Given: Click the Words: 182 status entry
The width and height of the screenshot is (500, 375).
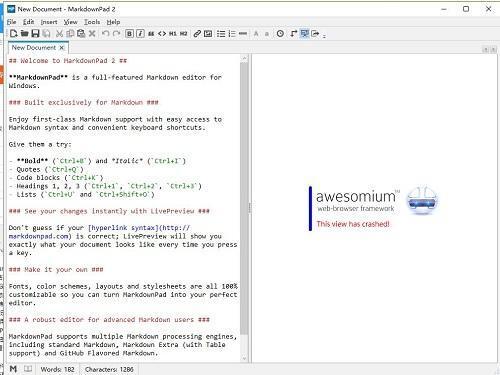Looking at the screenshot, I should coord(58,369).
